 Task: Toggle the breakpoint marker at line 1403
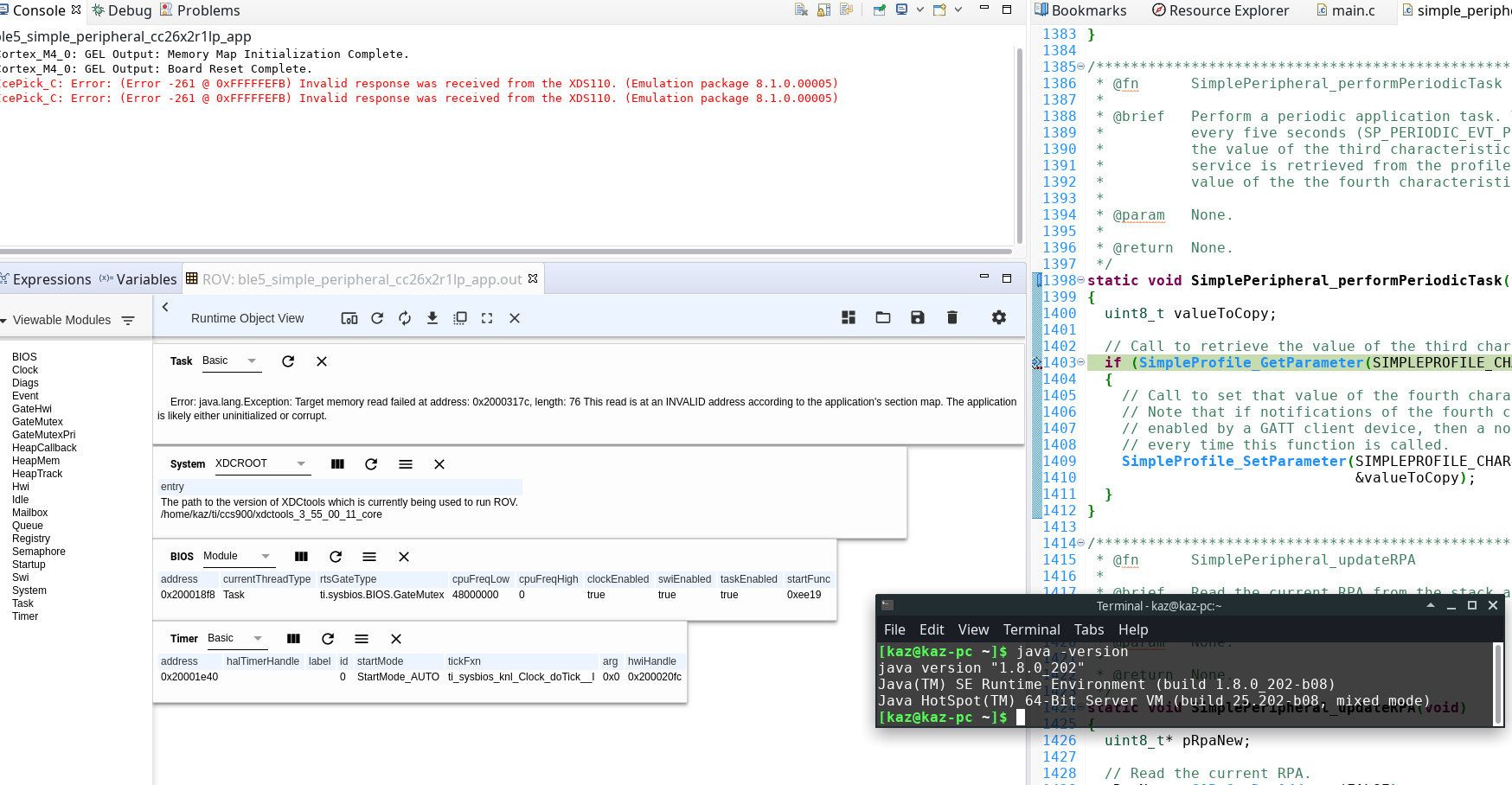click(1037, 363)
